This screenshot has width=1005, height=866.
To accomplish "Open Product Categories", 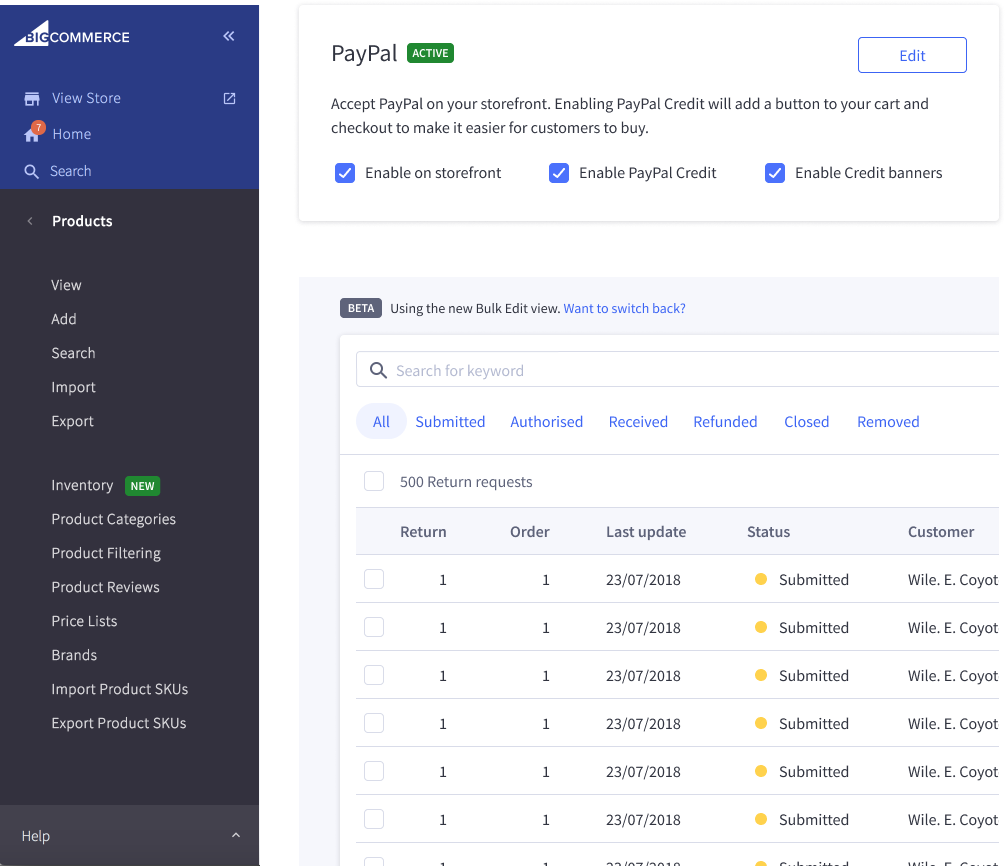I will tap(113, 519).
